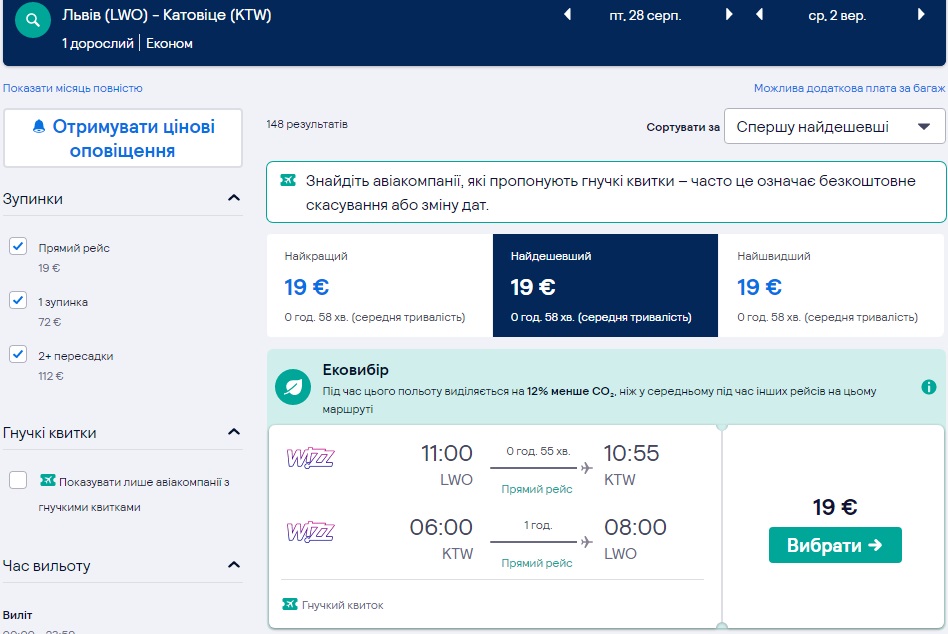
Task: Click Показати місяць повністю link
Action: click(73, 88)
